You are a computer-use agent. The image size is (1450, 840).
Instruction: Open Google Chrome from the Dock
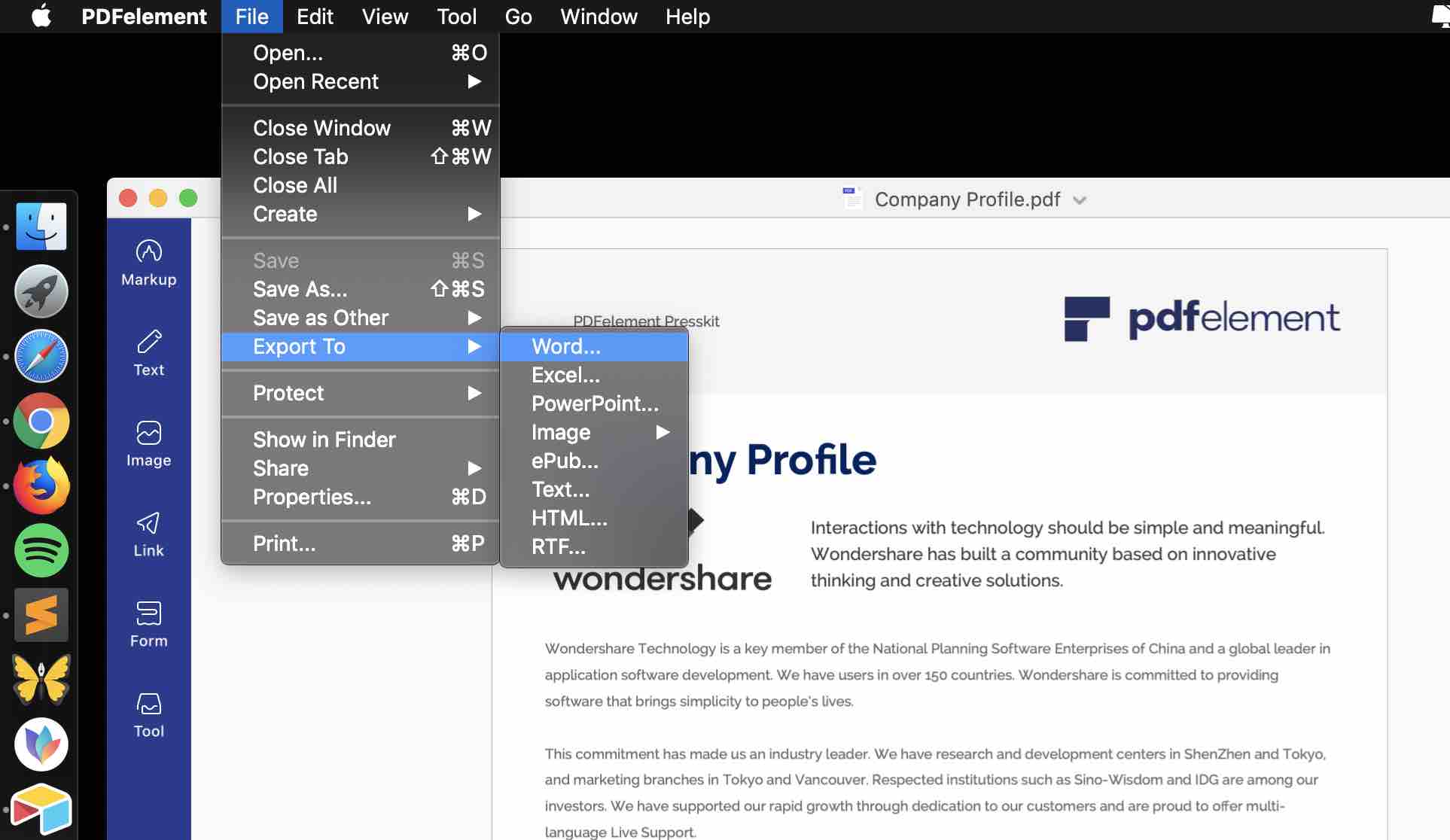(x=41, y=421)
